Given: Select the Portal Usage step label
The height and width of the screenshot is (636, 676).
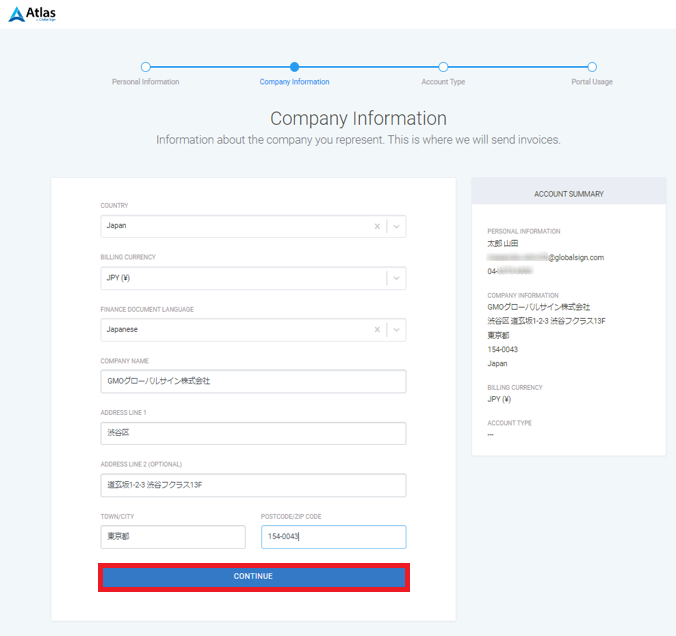Looking at the screenshot, I should pos(592,82).
